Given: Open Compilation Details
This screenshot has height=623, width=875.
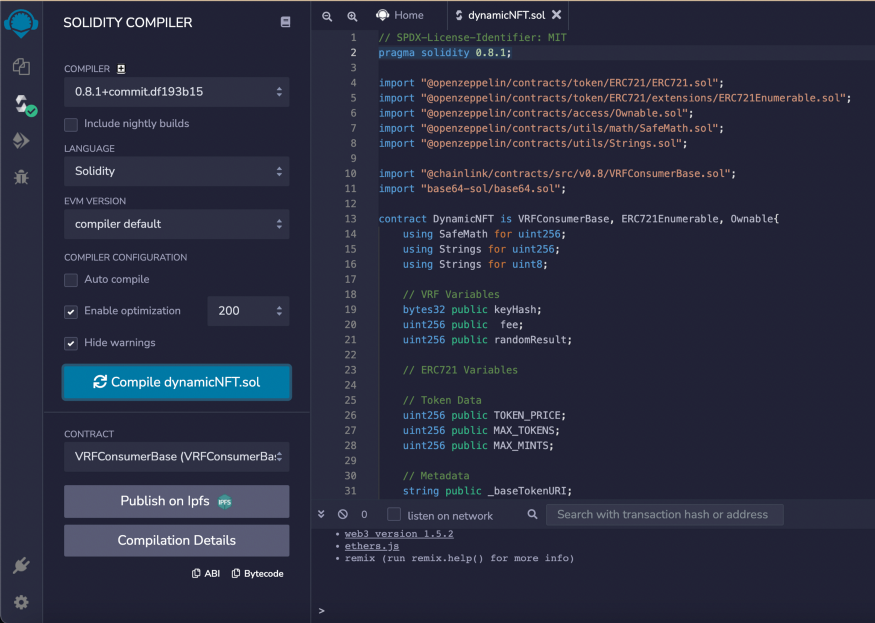Looking at the screenshot, I should point(176,540).
